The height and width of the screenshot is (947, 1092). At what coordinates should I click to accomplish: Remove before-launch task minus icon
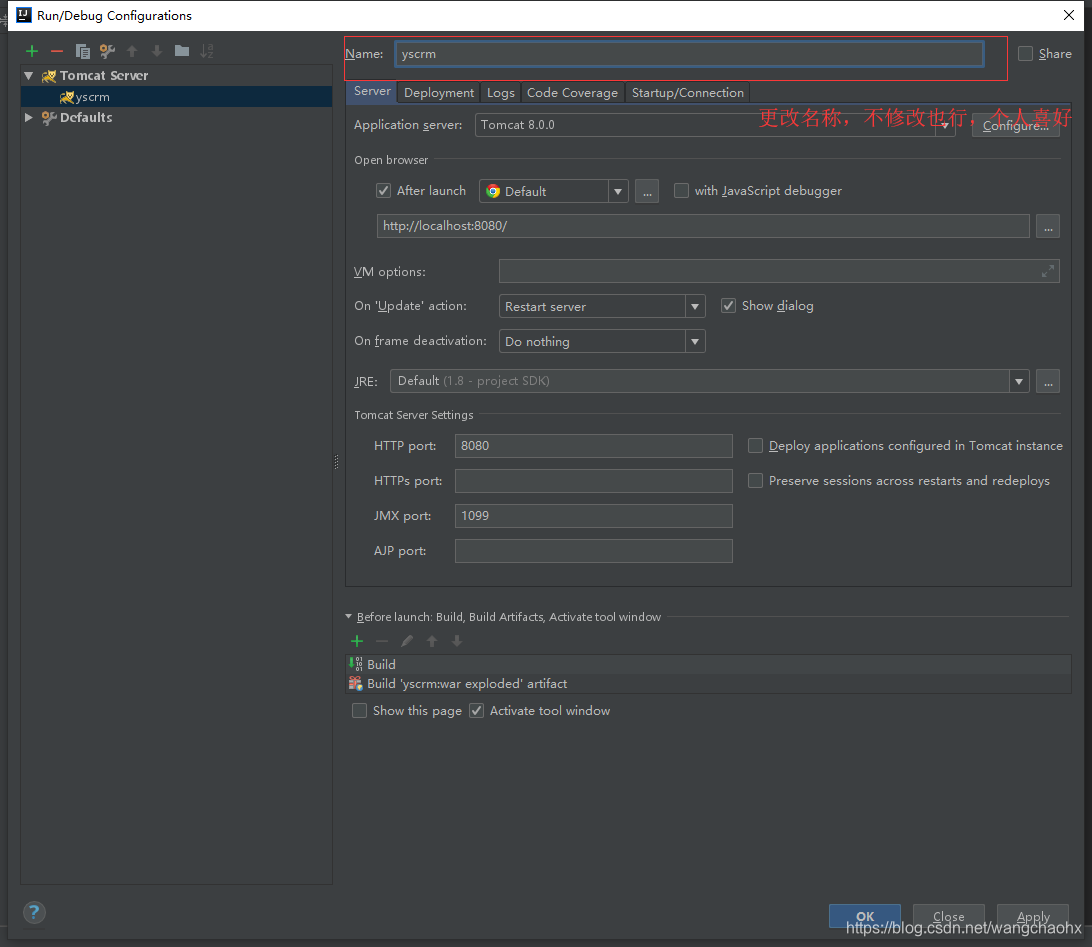pos(382,641)
